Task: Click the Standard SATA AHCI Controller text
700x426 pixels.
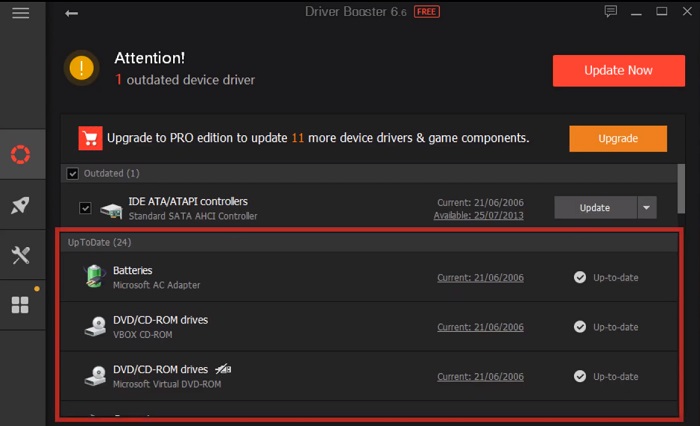Action: (x=193, y=216)
